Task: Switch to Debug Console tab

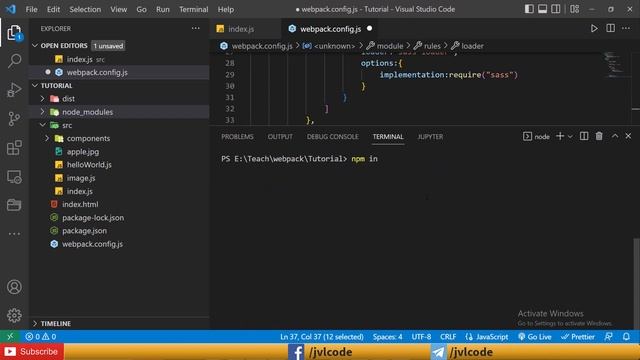Action: pyautogui.click(x=333, y=137)
